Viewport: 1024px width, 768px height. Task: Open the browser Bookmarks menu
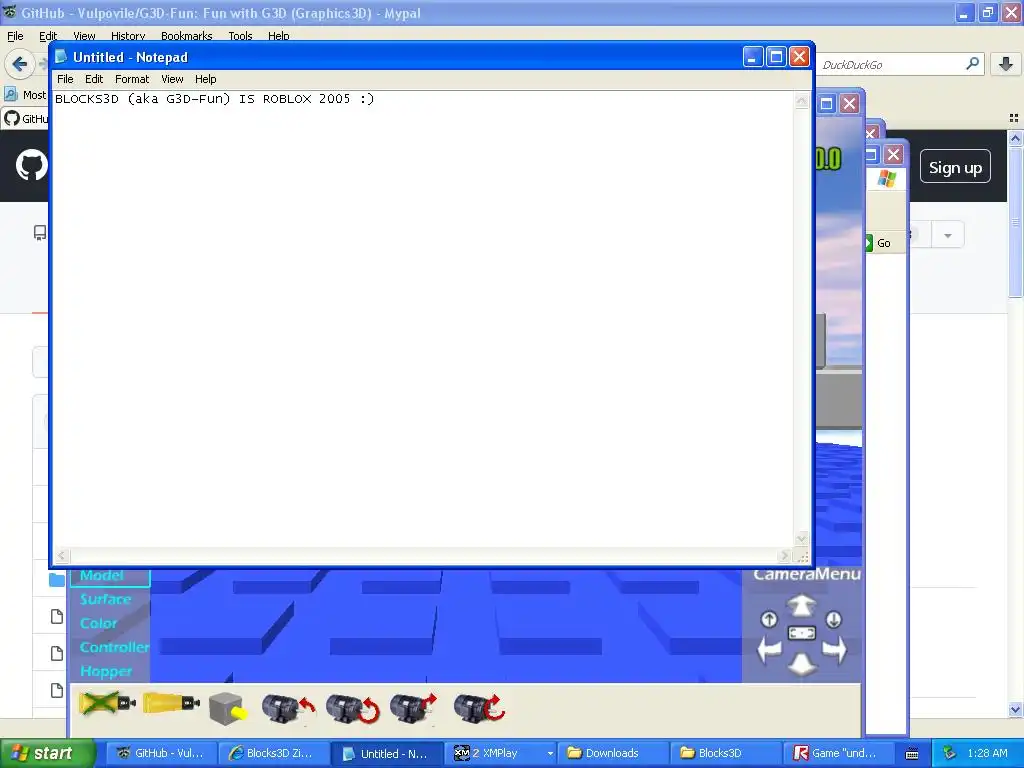[x=187, y=36]
